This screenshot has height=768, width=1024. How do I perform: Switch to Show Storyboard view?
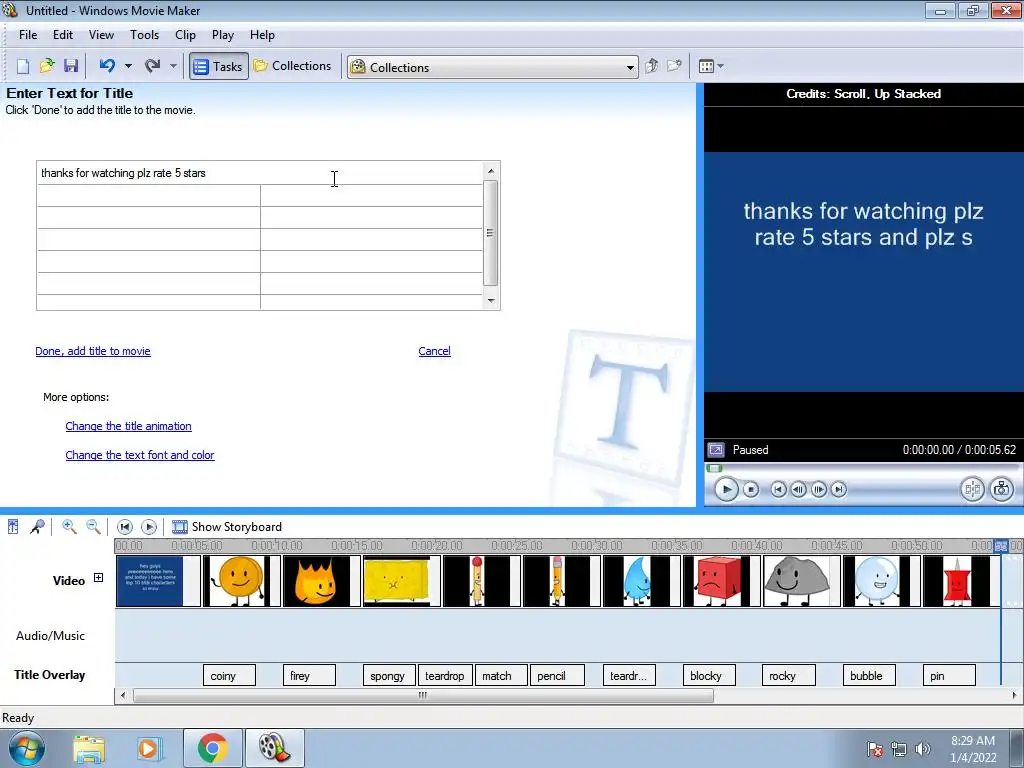227,526
